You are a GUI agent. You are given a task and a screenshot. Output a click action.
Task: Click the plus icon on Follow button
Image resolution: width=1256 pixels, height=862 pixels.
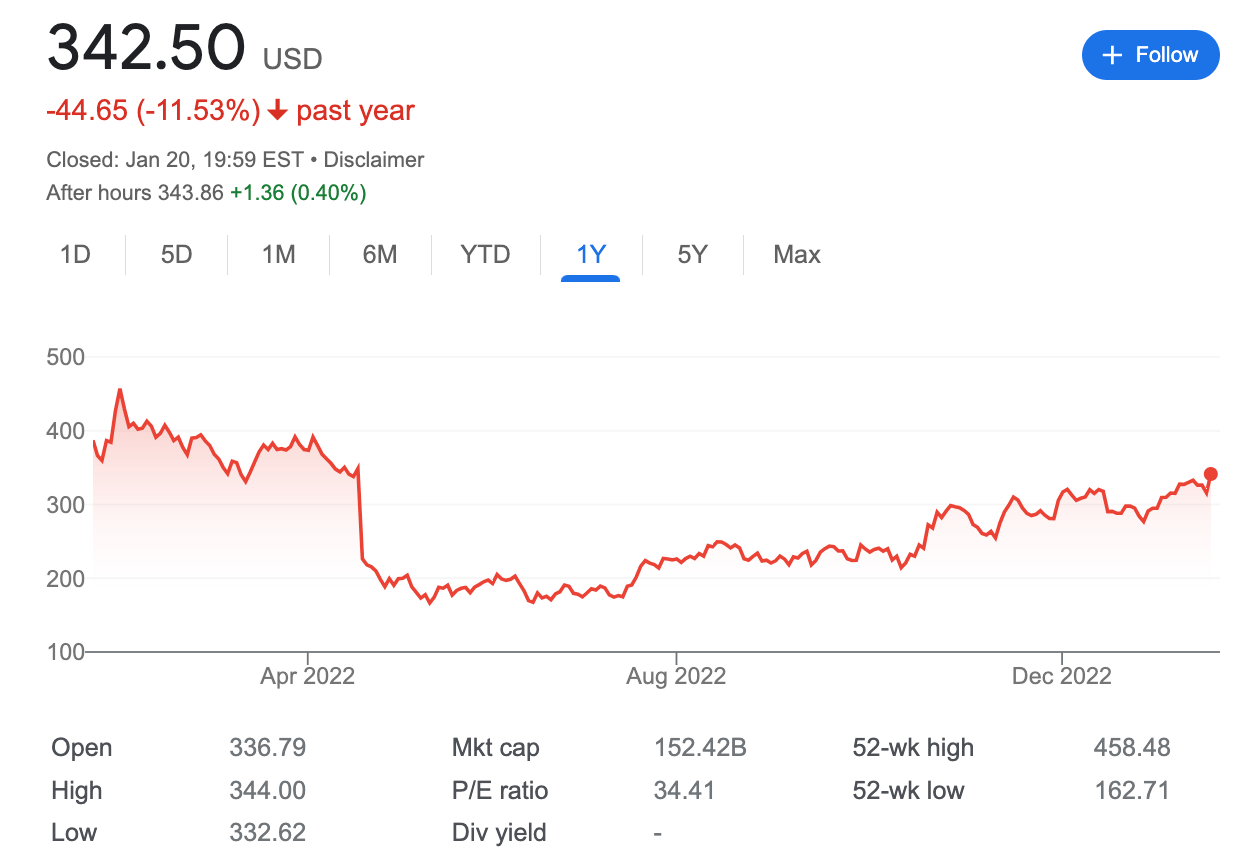[1112, 55]
